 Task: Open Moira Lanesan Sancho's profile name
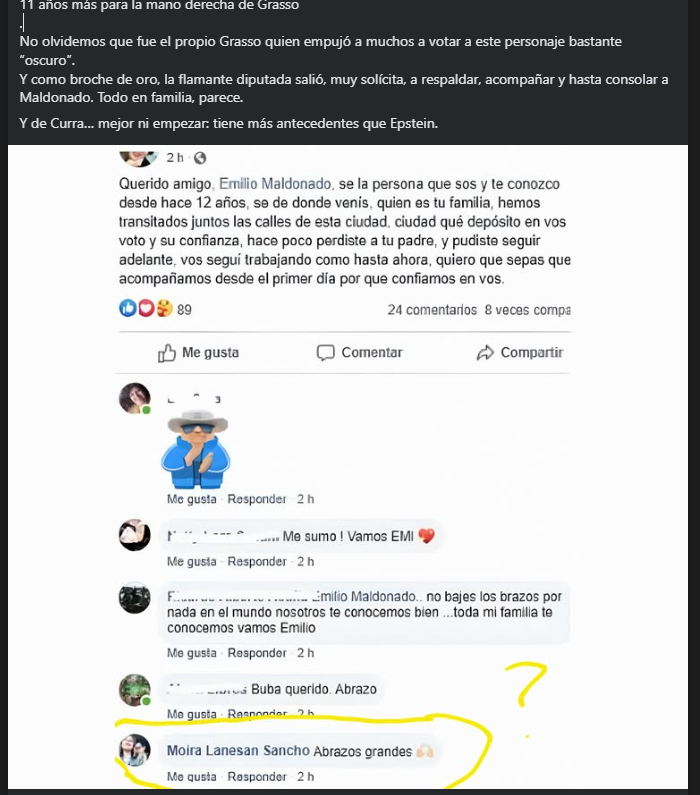coord(238,750)
